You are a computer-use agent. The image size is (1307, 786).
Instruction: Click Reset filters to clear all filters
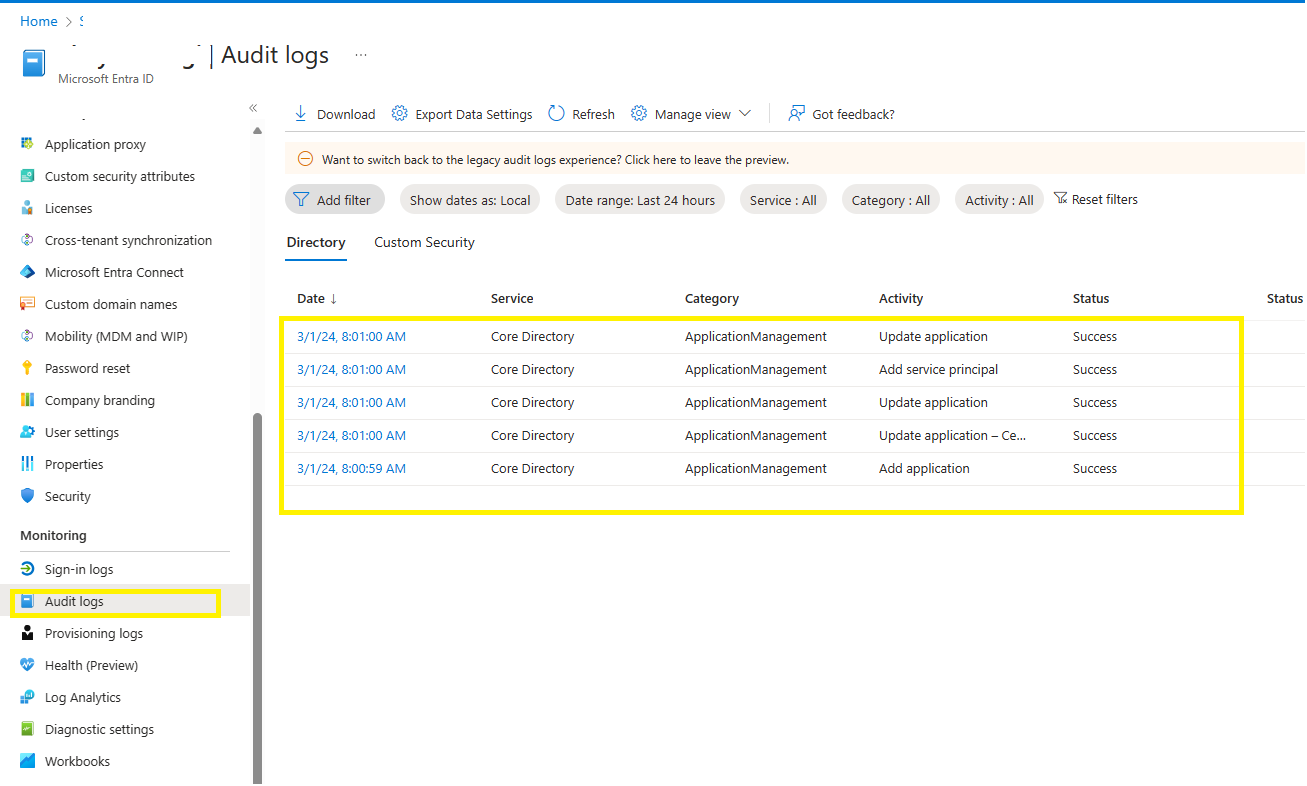point(1096,199)
